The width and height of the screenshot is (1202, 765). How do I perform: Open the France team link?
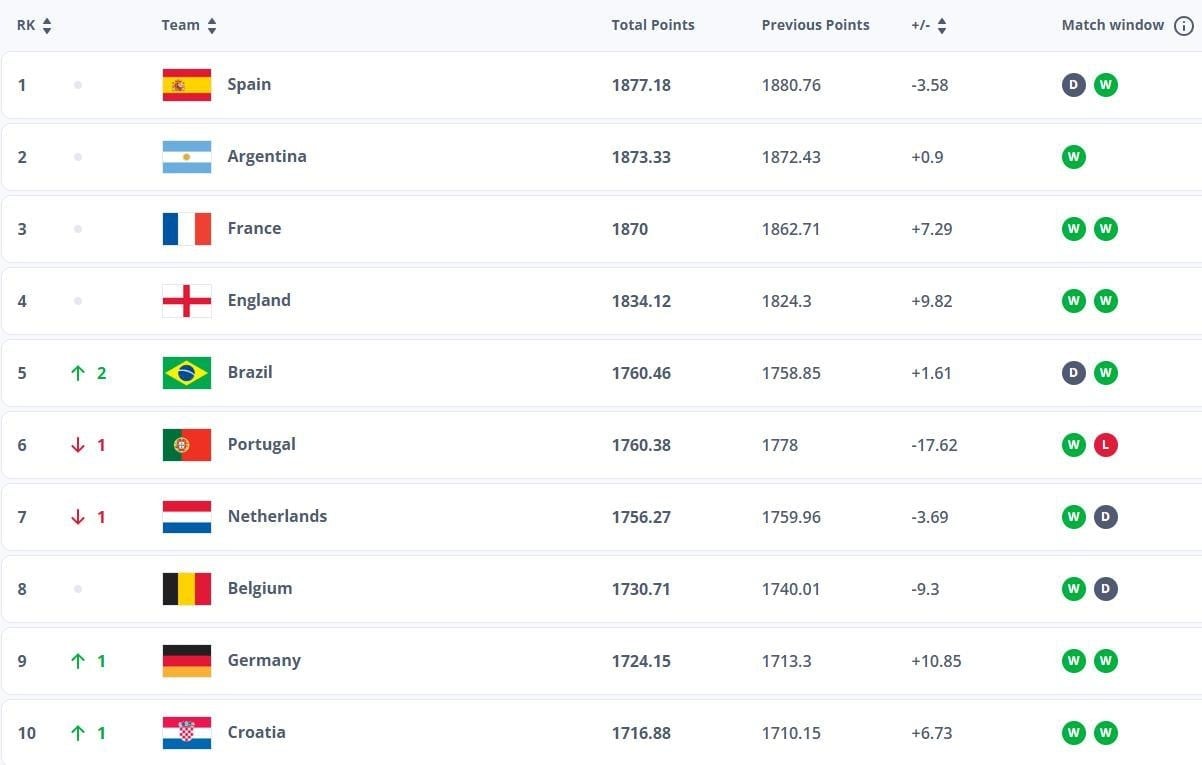[x=254, y=229]
